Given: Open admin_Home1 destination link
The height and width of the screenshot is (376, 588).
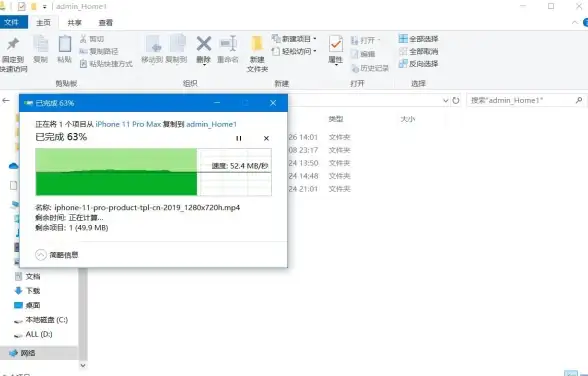Looking at the screenshot, I should [211, 124].
